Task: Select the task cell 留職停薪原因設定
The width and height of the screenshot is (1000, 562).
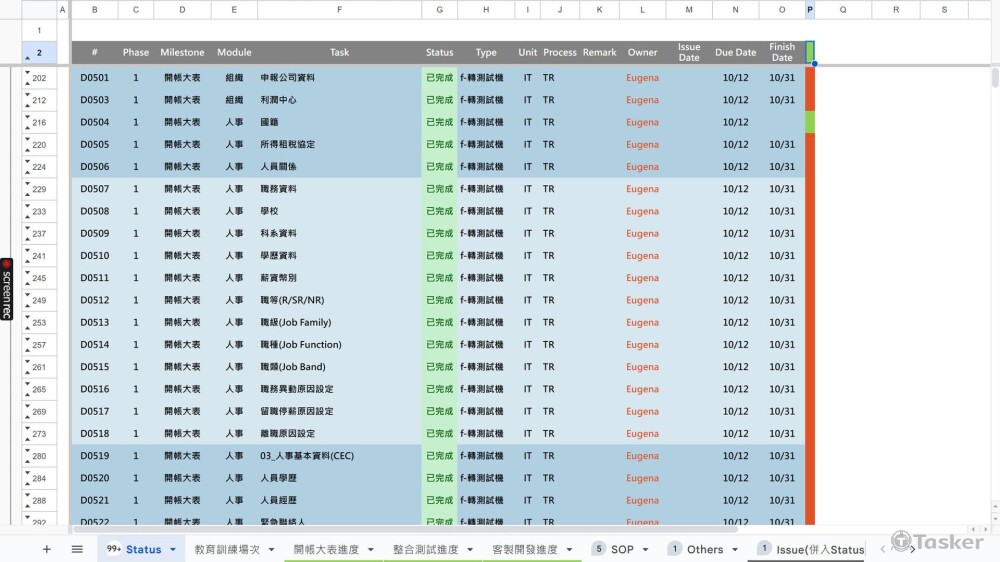Action: (x=339, y=411)
